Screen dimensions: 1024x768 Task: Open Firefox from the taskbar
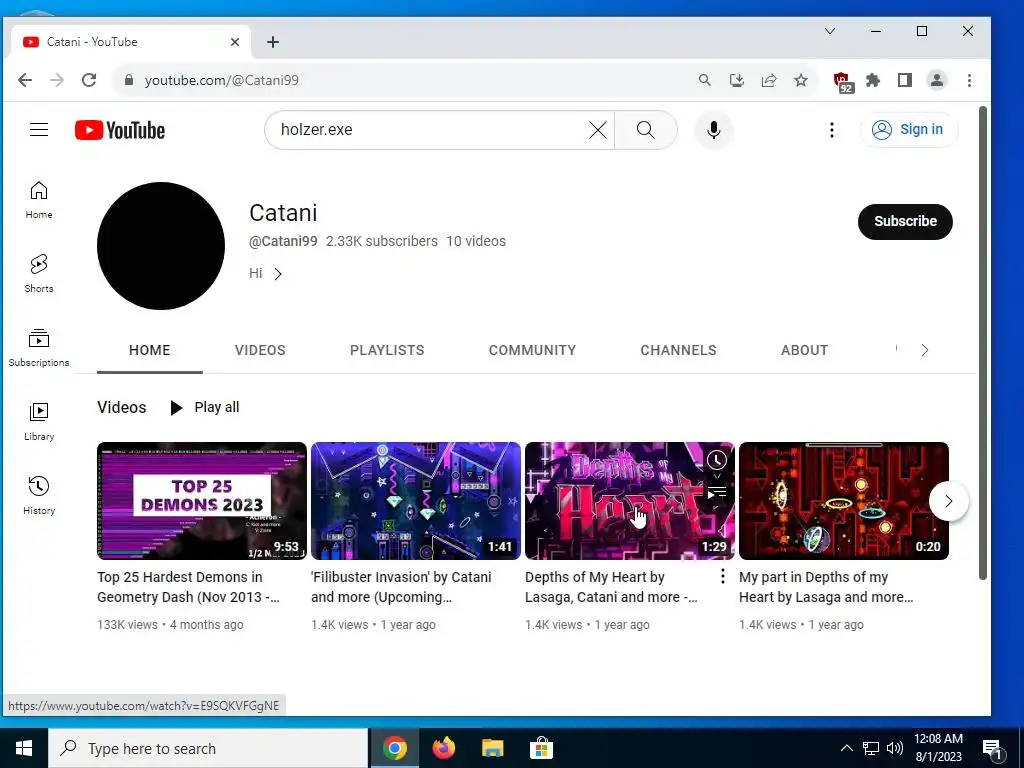(444, 748)
